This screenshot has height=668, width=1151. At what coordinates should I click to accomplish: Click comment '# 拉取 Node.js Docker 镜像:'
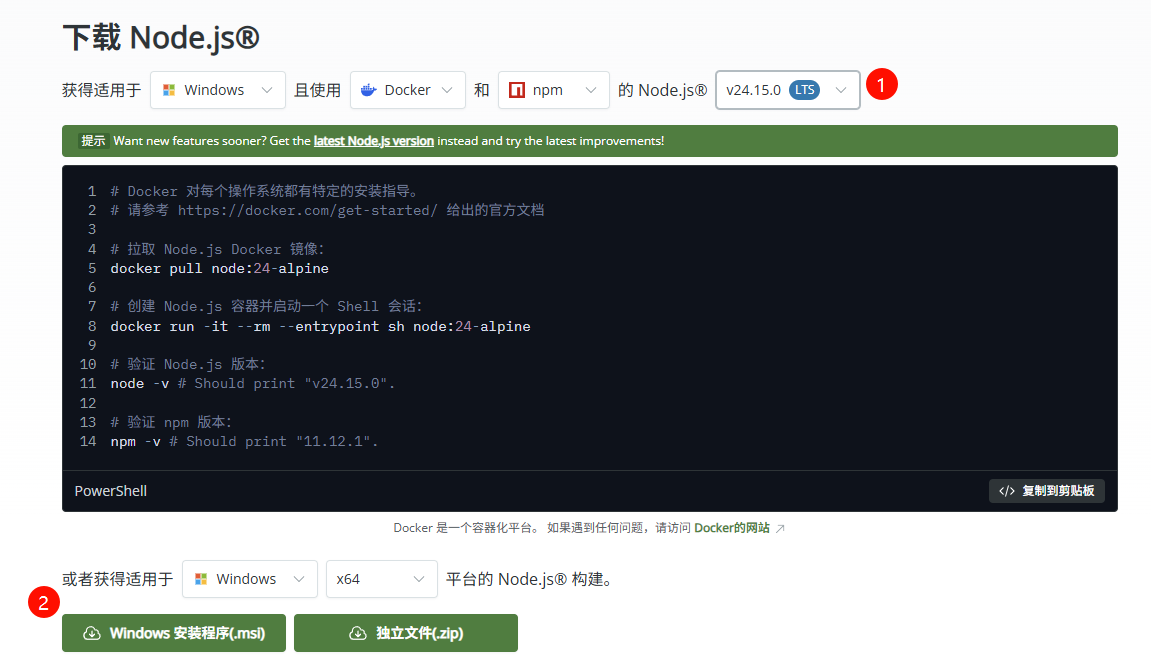point(217,249)
